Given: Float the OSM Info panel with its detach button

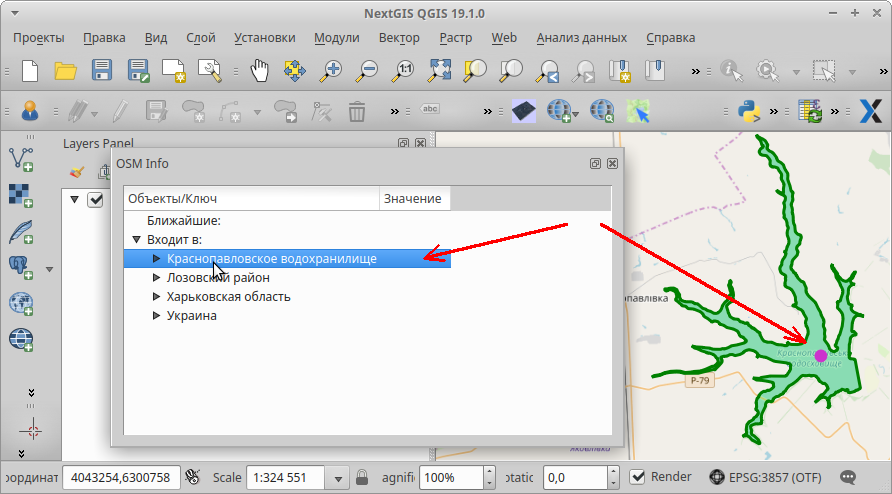Looking at the screenshot, I should (x=595, y=164).
